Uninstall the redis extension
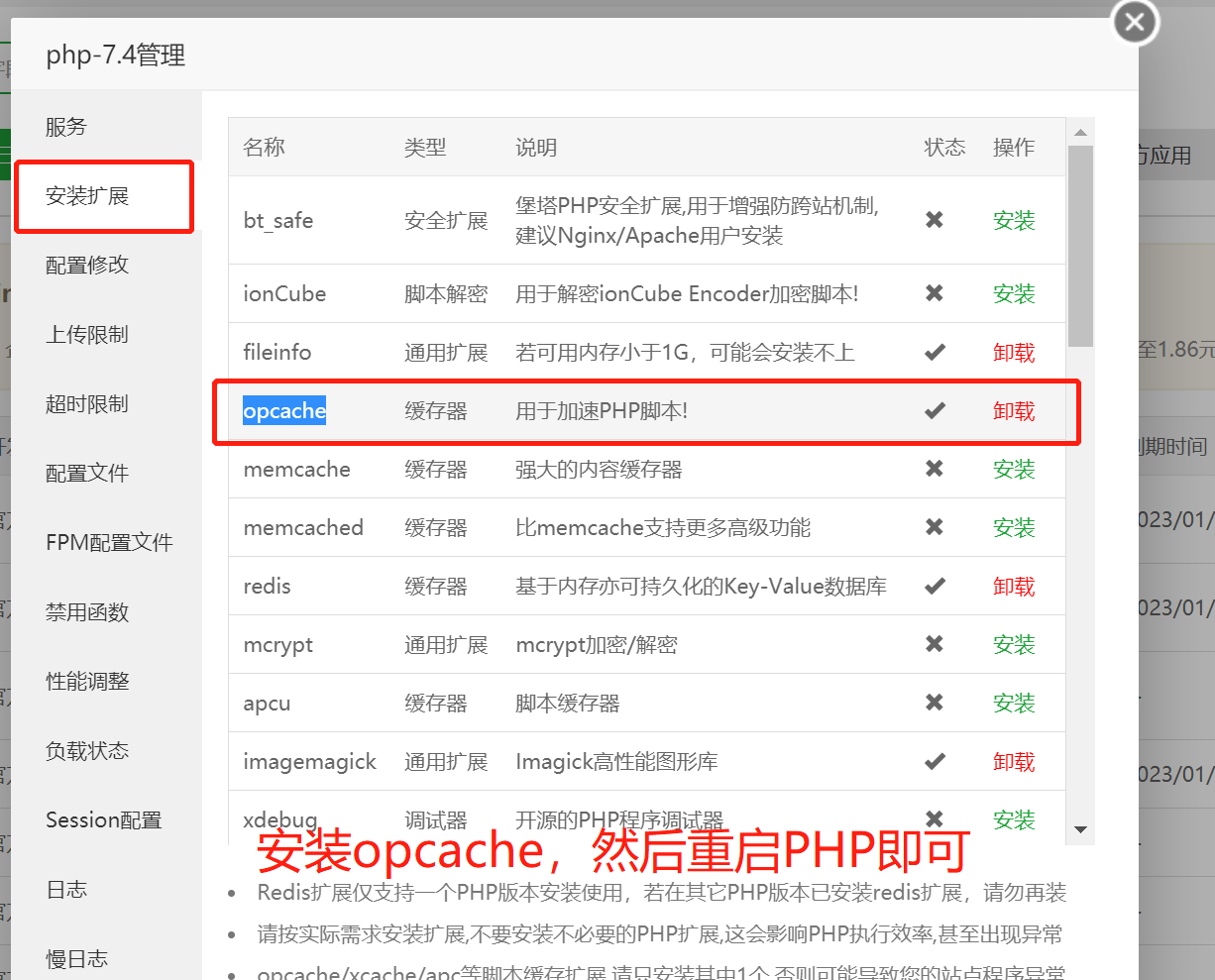1215x980 pixels. click(1014, 586)
